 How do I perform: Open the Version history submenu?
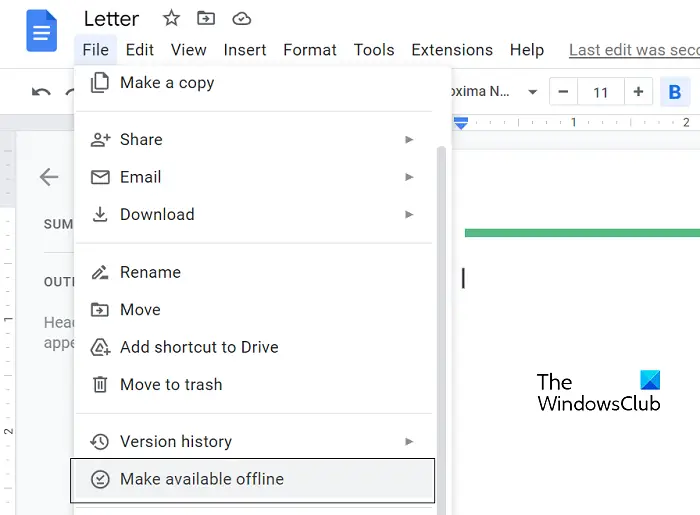254,442
